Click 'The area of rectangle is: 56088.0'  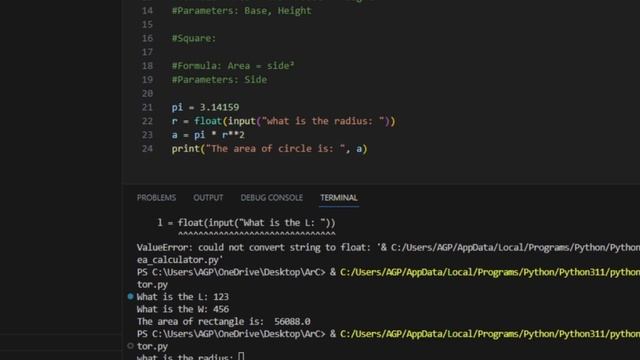[x=224, y=322]
